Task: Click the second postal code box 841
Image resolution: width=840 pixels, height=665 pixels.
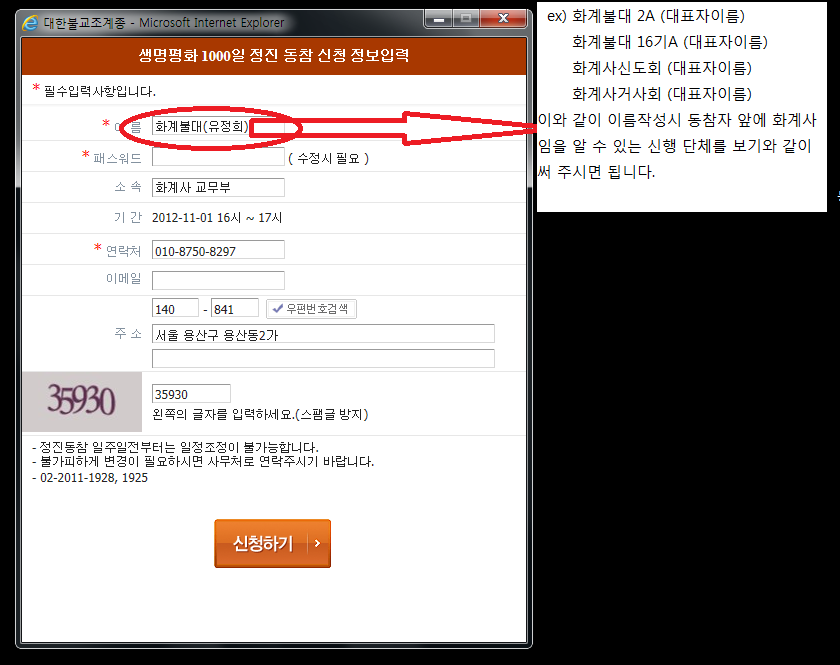Action: coord(235,309)
